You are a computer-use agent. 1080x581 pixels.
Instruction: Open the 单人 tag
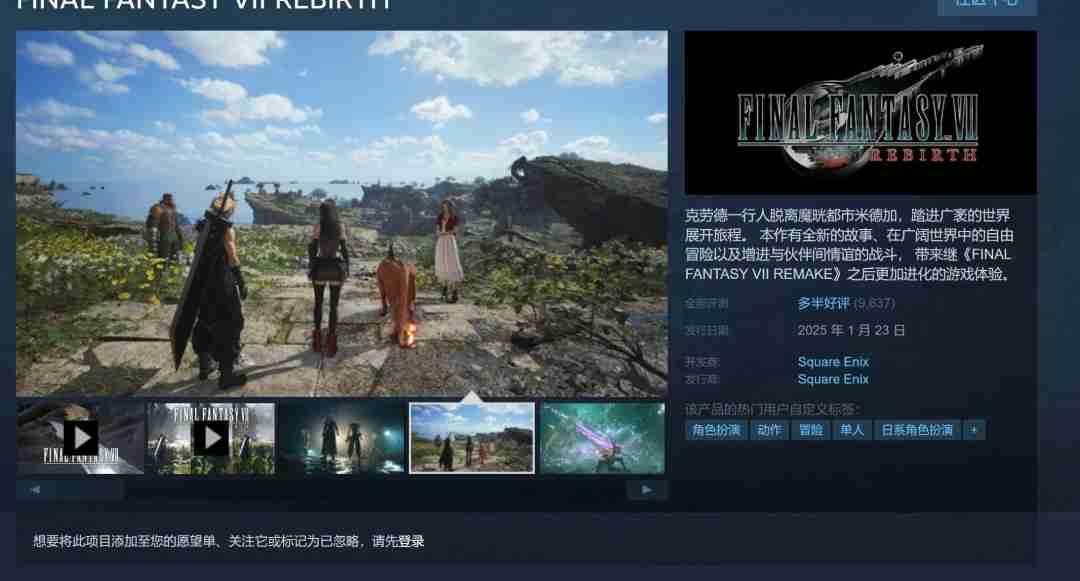(851, 430)
